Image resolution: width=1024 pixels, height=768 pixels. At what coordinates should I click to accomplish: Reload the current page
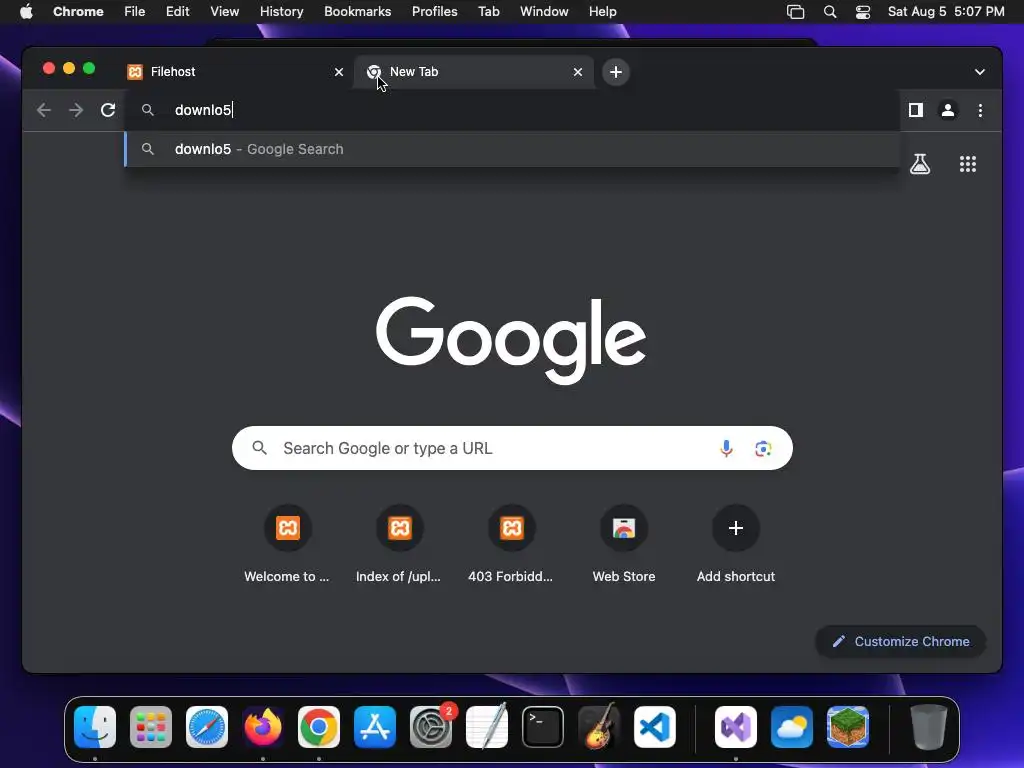click(108, 110)
